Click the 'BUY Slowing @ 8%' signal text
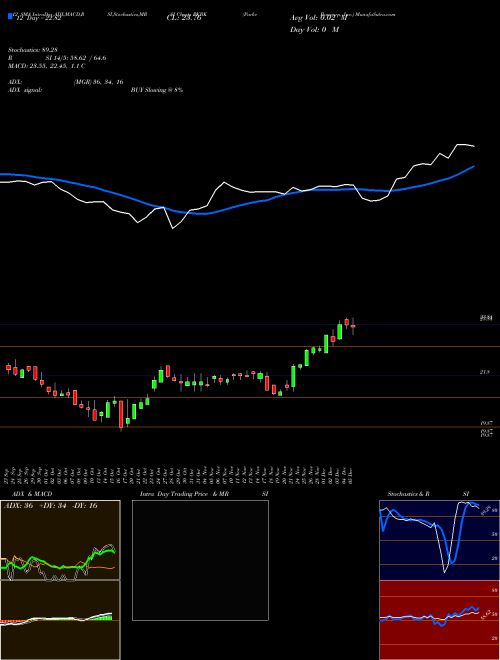Viewport: 500px width, 660px height. [x=157, y=90]
